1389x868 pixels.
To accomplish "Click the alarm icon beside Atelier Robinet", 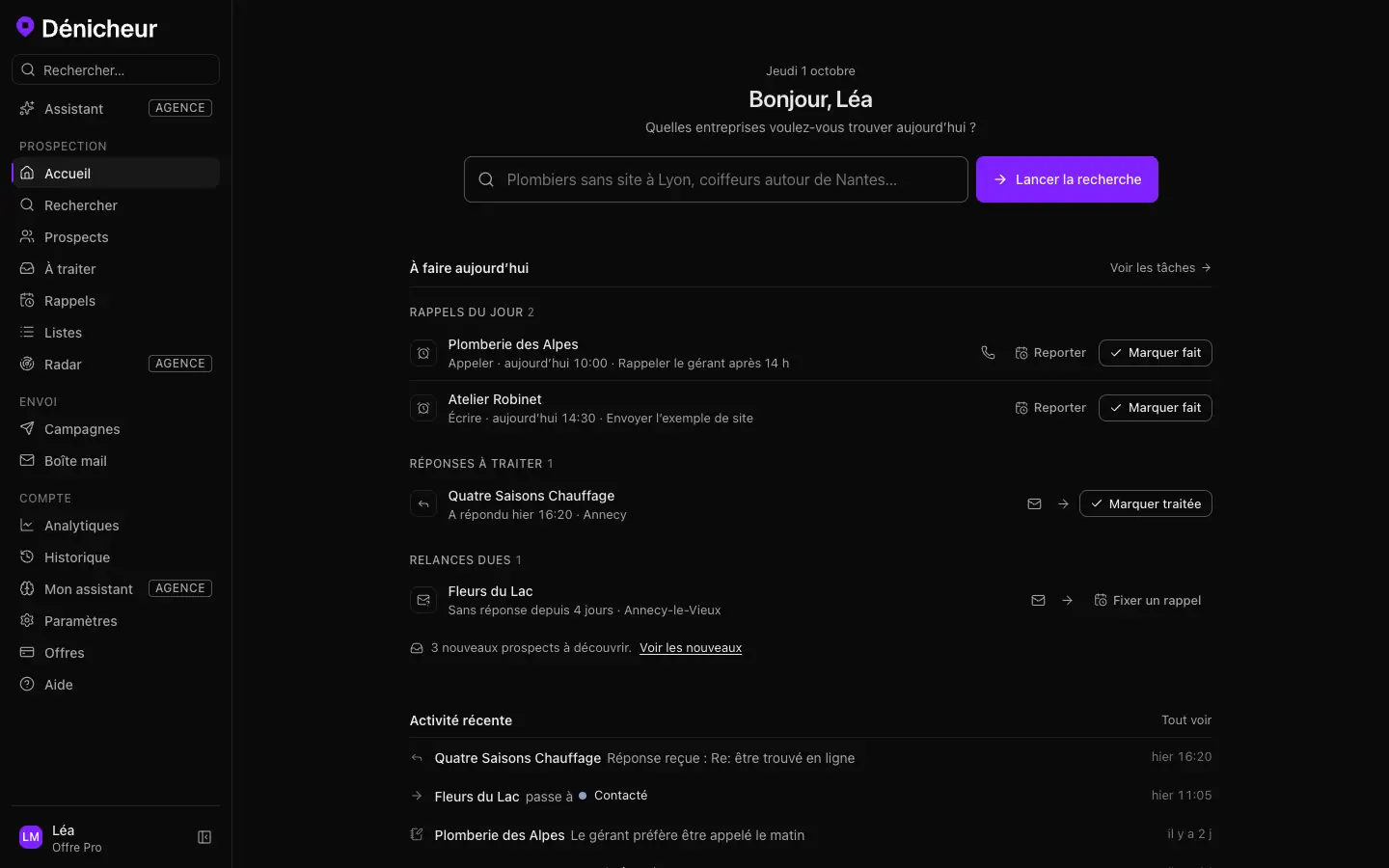I will pos(423,408).
